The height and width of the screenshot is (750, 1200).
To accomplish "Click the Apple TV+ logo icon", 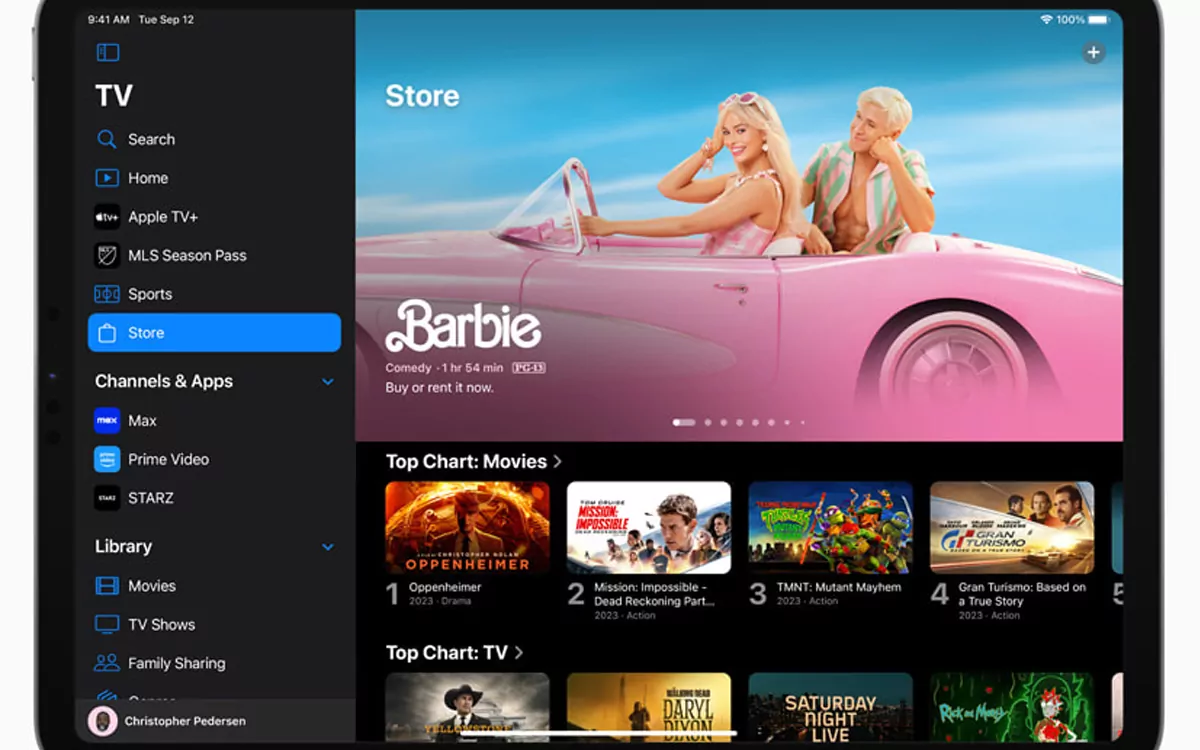I will pyautogui.click(x=107, y=217).
